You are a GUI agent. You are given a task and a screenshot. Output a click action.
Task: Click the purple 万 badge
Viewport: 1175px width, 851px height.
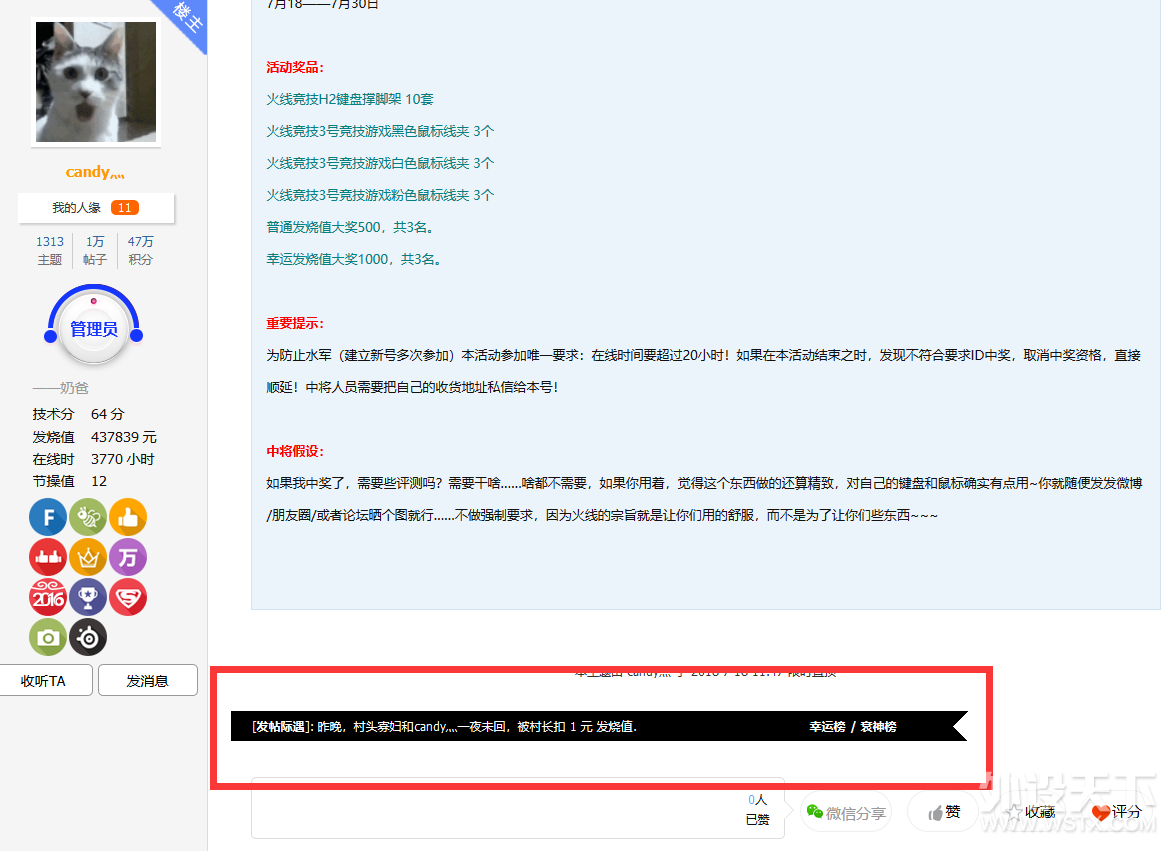[128, 557]
